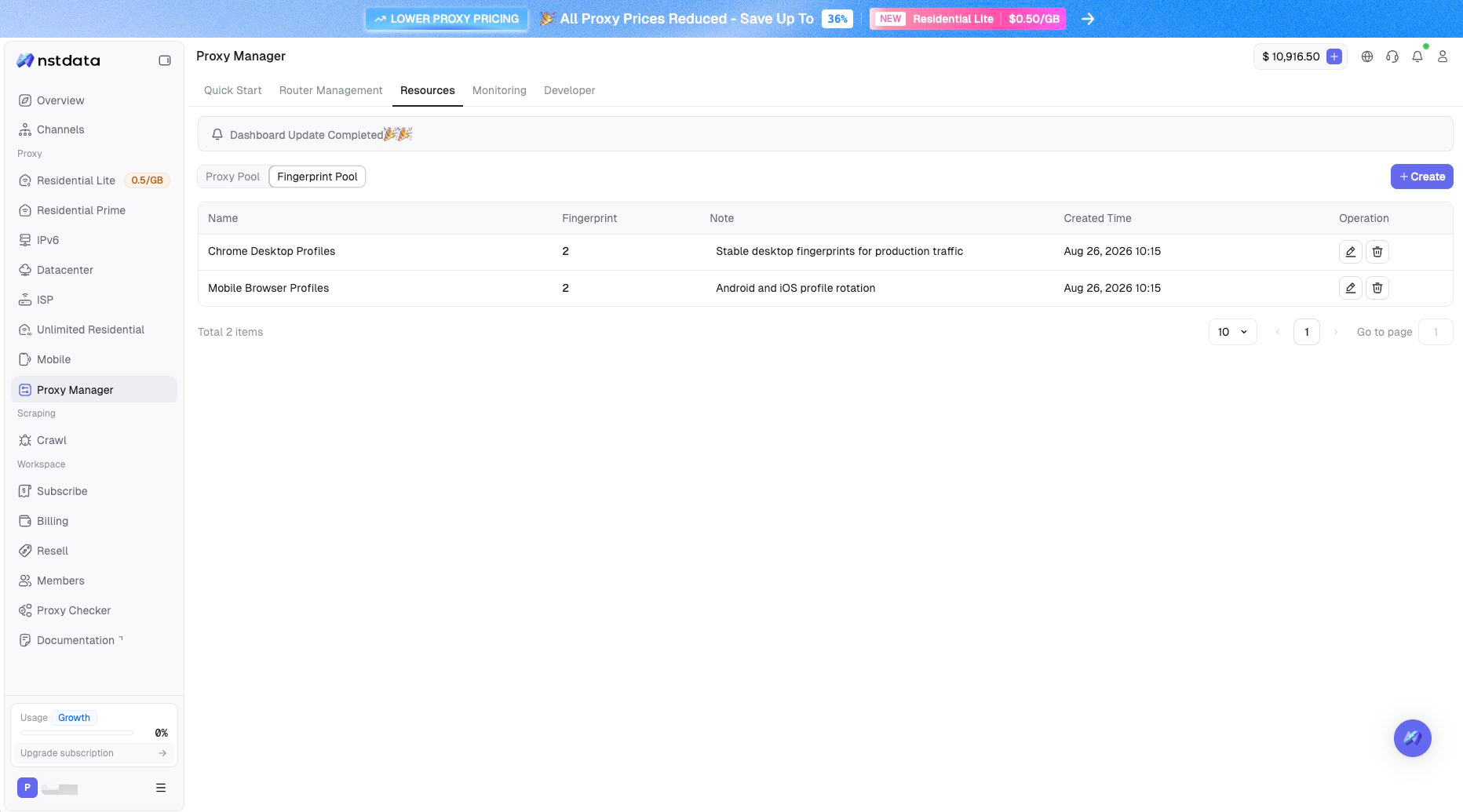Open the page size 10 dropdown
Viewport: 1463px width, 812px height.
click(x=1232, y=332)
